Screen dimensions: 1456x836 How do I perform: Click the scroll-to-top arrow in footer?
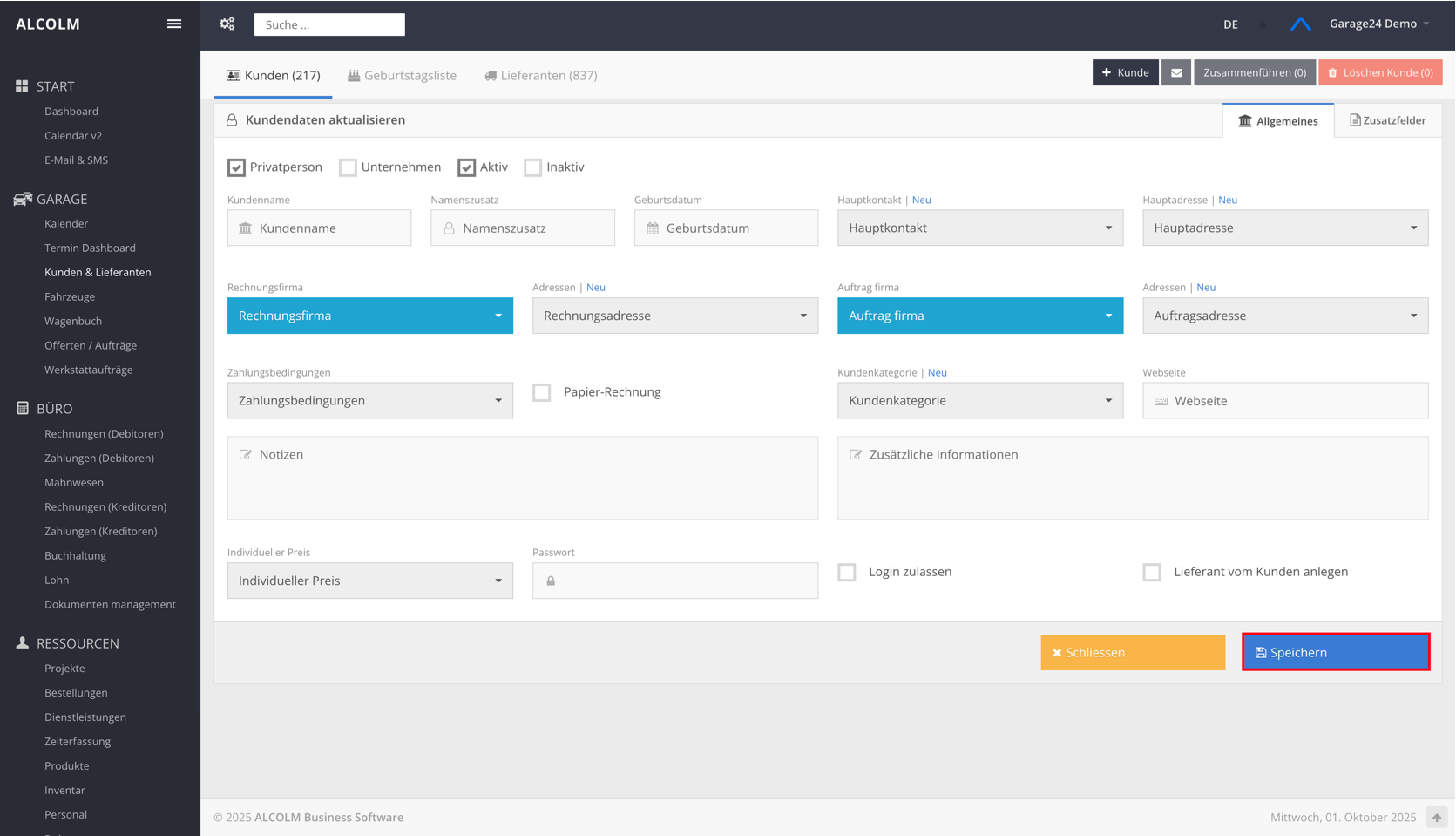point(1436,817)
